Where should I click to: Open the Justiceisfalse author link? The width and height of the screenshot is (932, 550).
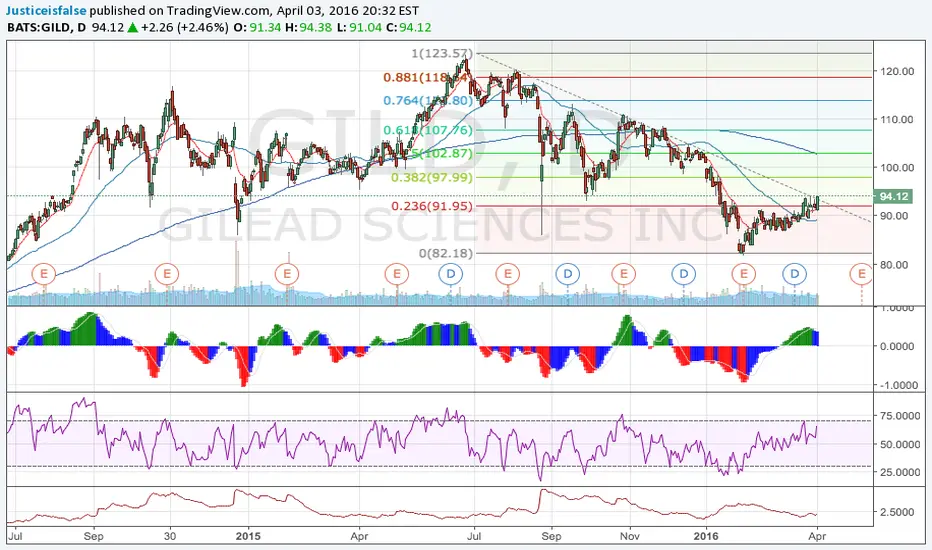46,11
